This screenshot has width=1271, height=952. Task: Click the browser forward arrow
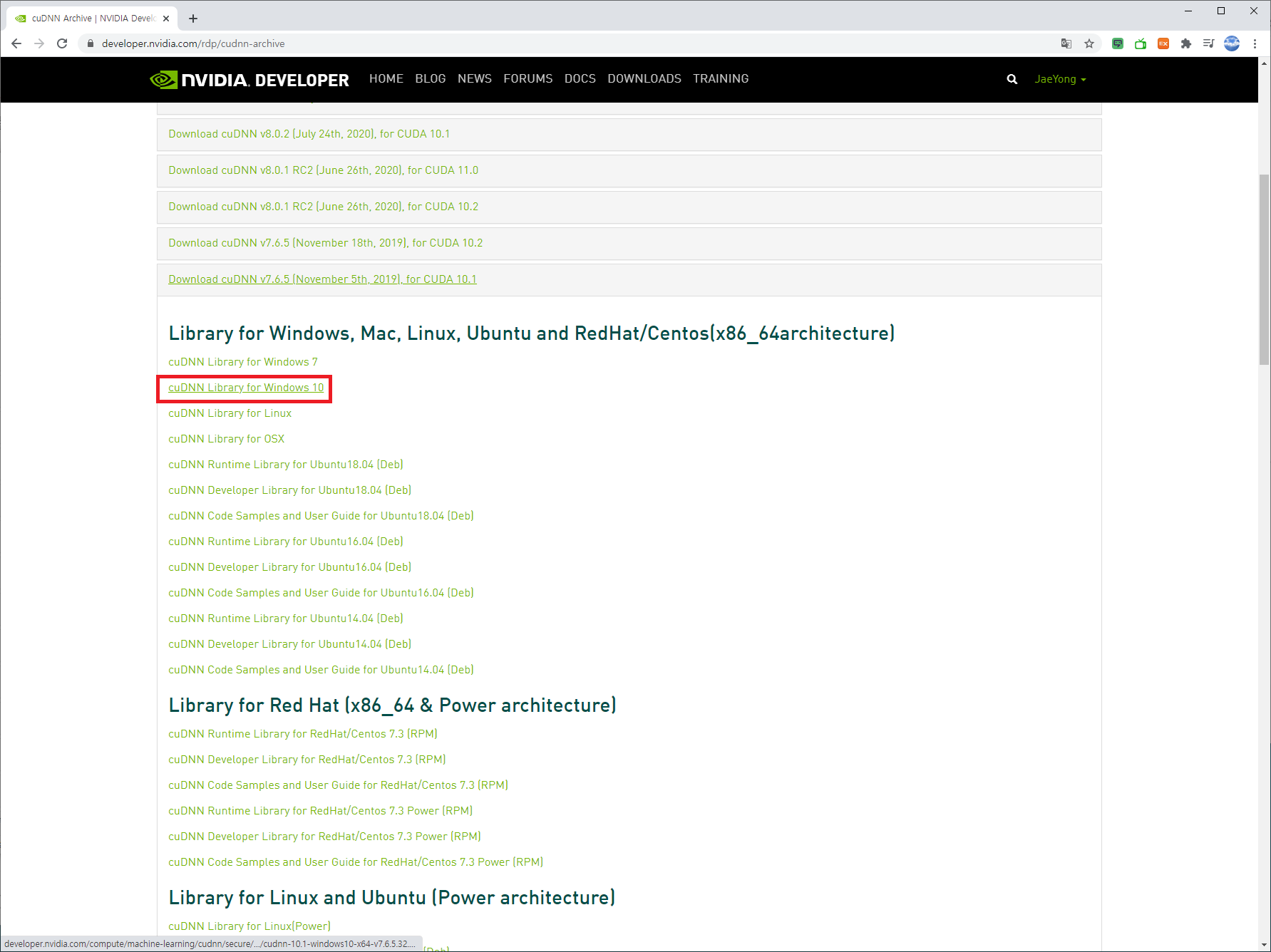[39, 43]
